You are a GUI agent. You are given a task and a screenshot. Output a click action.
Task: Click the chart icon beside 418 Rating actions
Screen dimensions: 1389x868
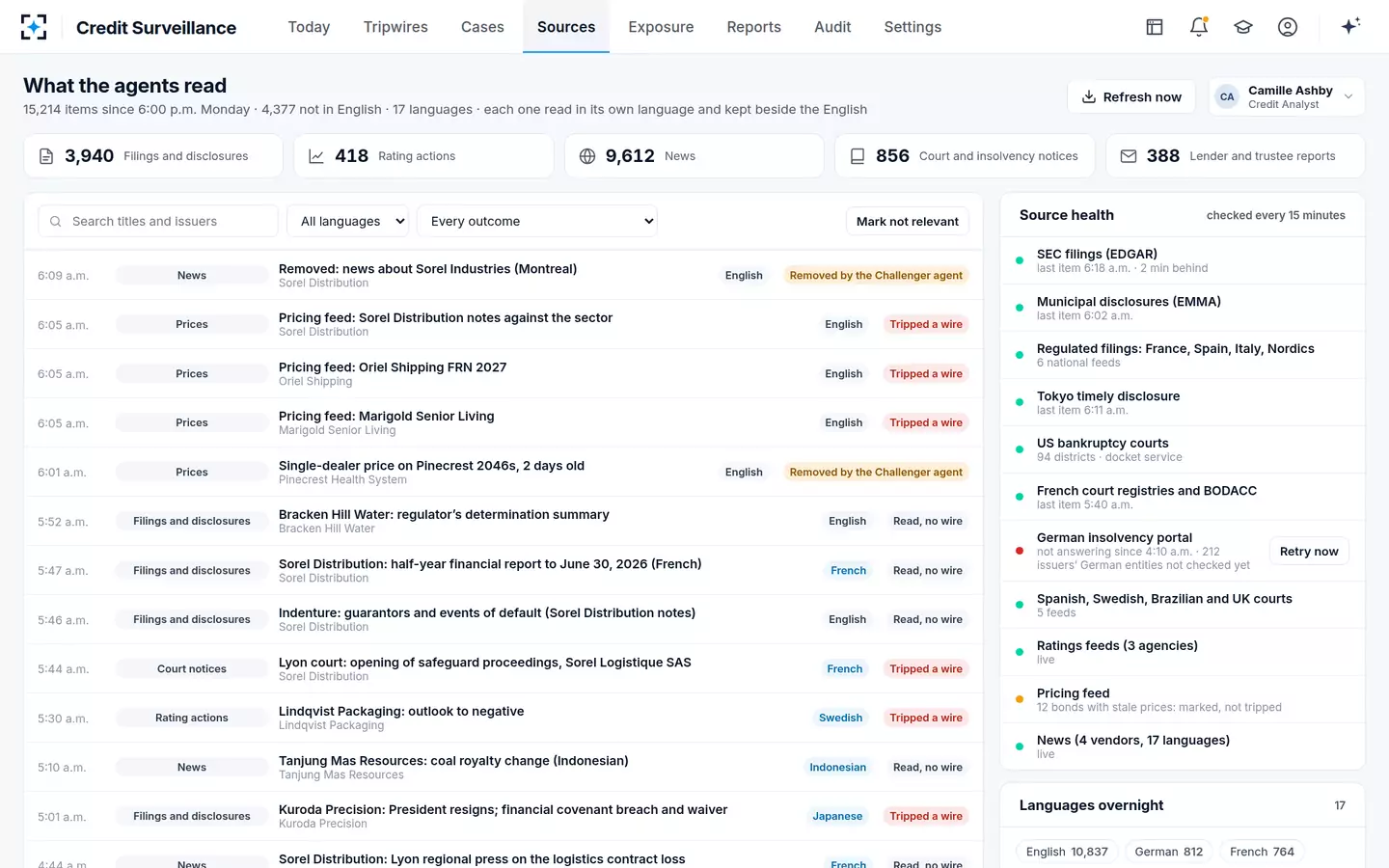point(316,156)
